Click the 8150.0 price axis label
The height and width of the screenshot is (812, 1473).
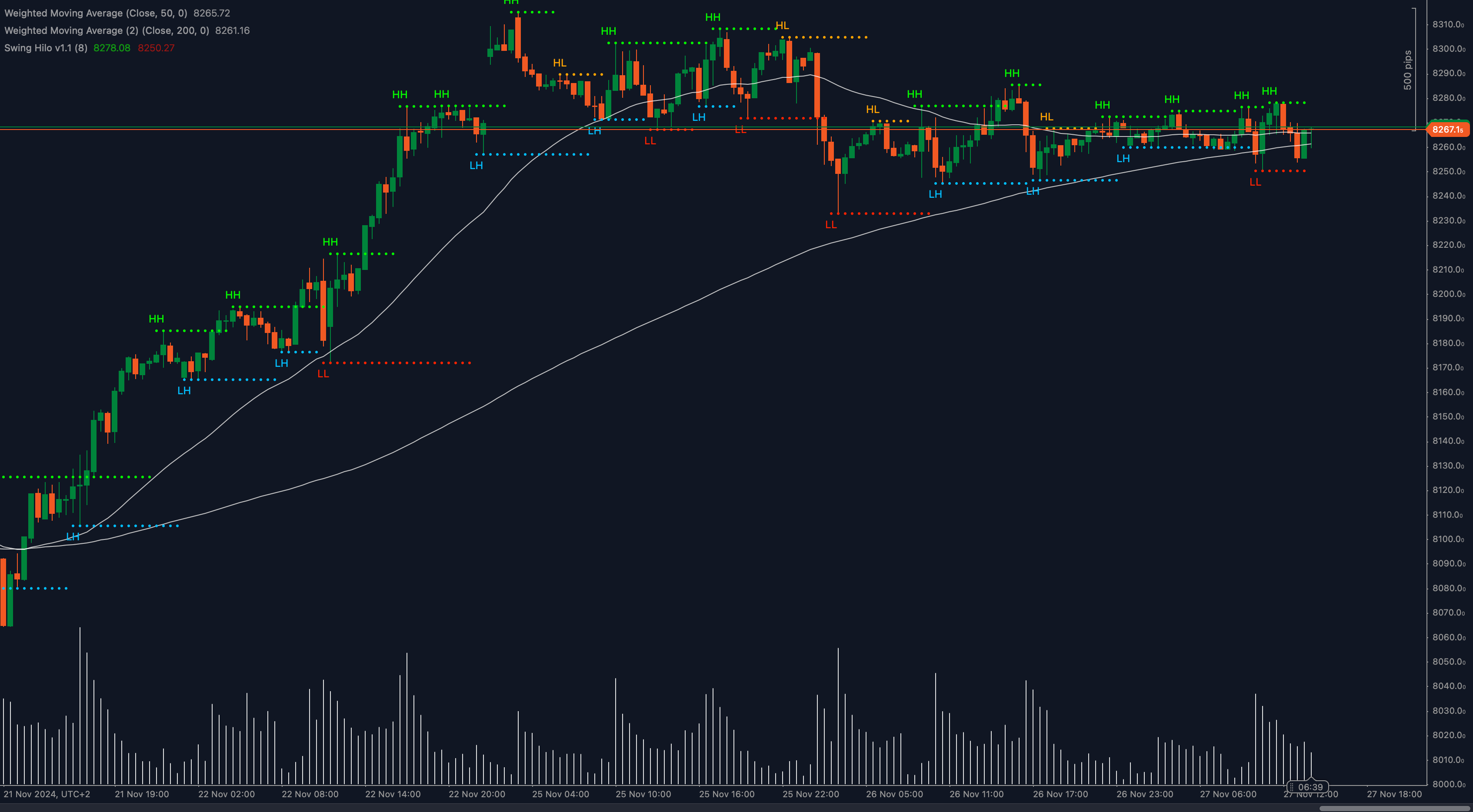tap(1448, 416)
